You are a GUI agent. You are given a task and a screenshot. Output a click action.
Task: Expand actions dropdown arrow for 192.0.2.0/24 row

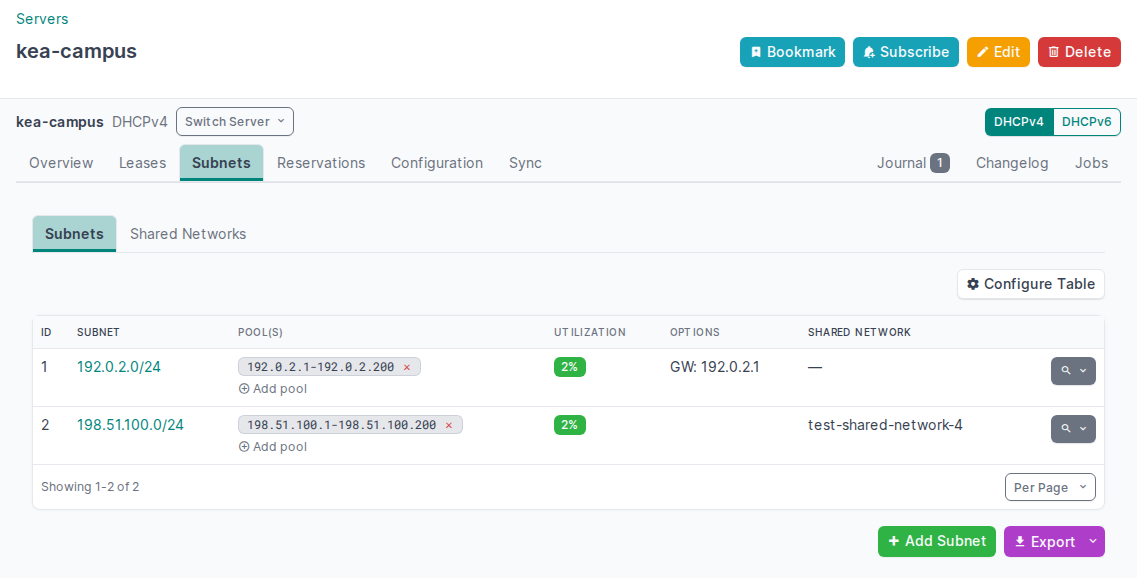(1084, 371)
